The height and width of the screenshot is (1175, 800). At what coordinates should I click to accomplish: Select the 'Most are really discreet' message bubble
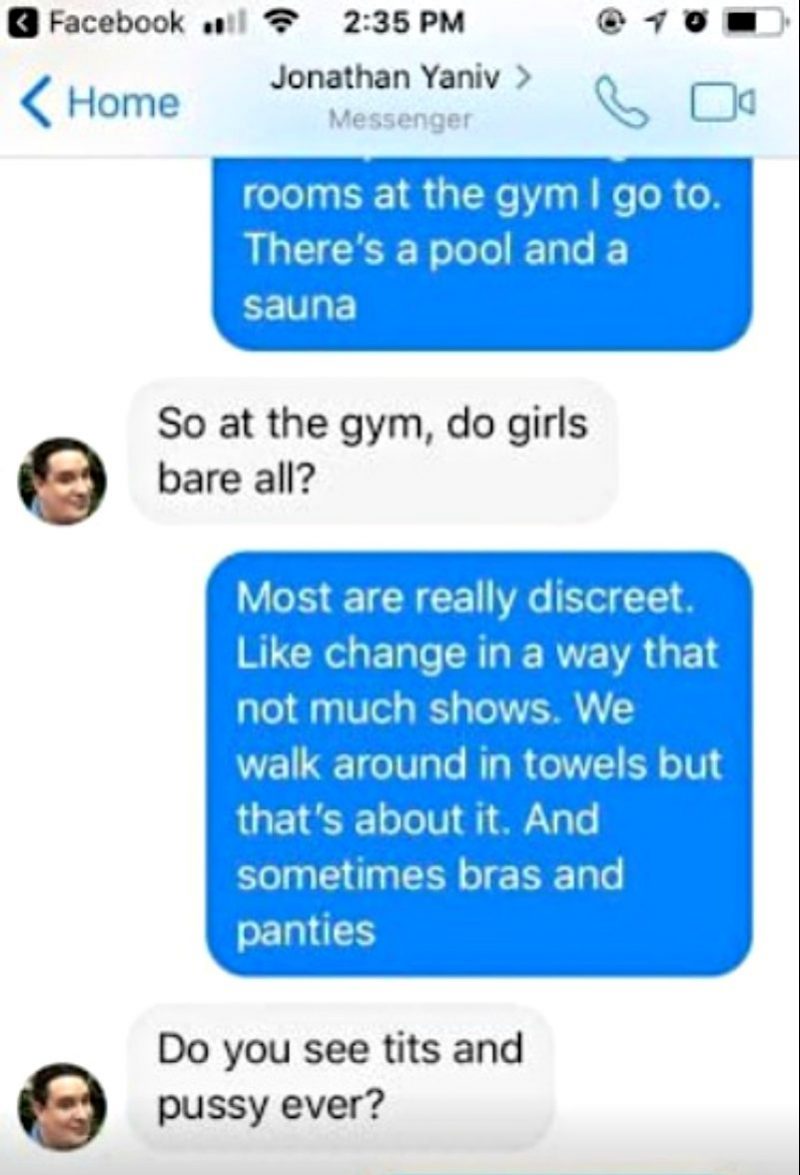[479, 764]
